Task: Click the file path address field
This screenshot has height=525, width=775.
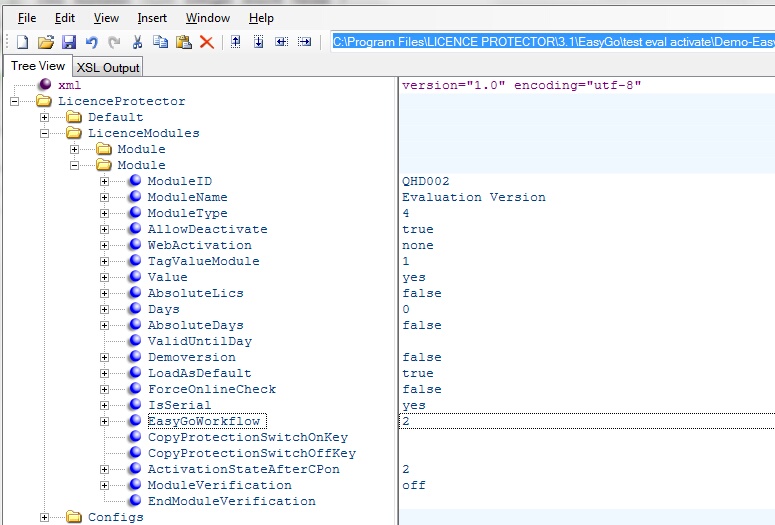Action: click(553, 42)
